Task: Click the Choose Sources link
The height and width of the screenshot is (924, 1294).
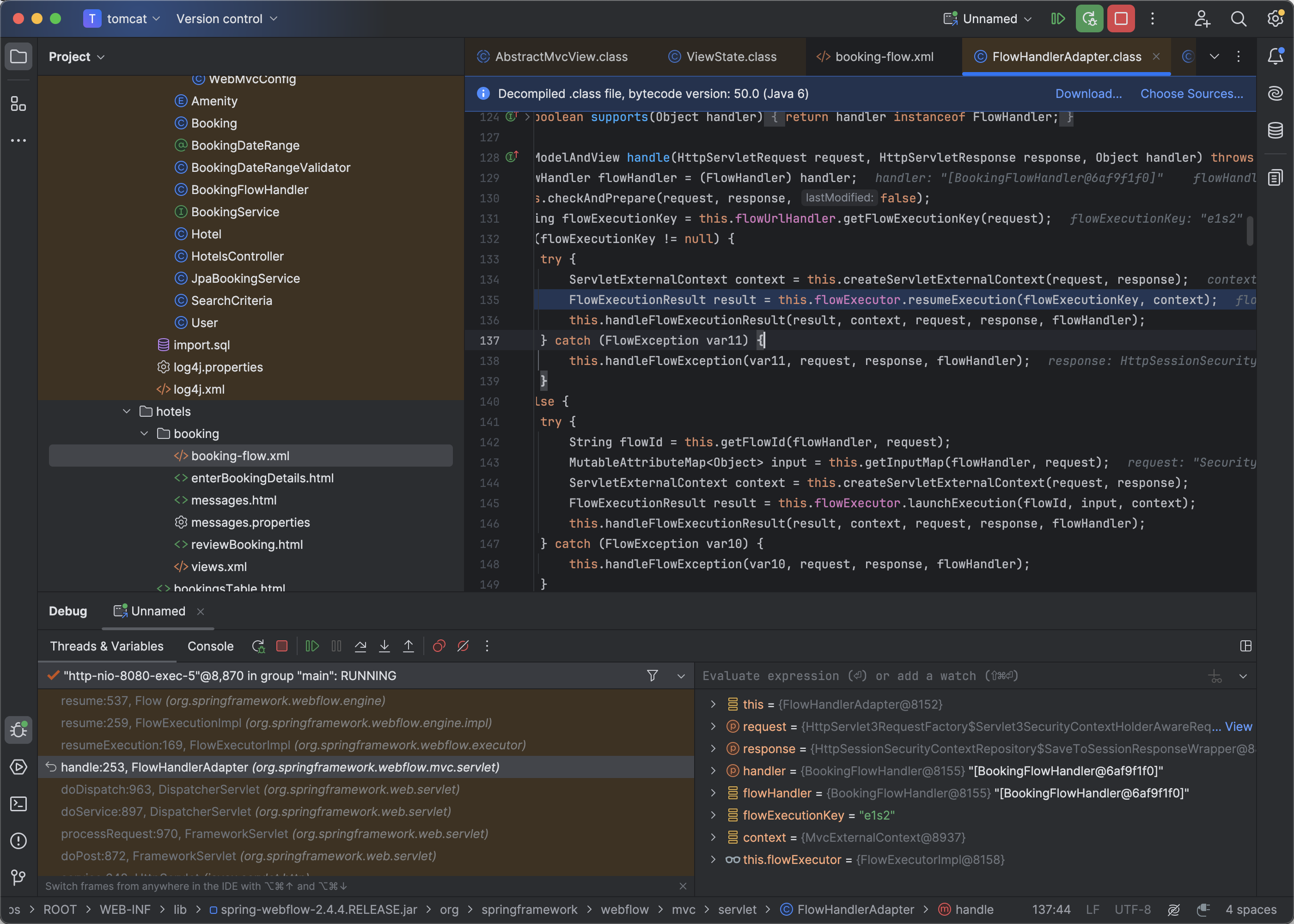Action: 1191,94
